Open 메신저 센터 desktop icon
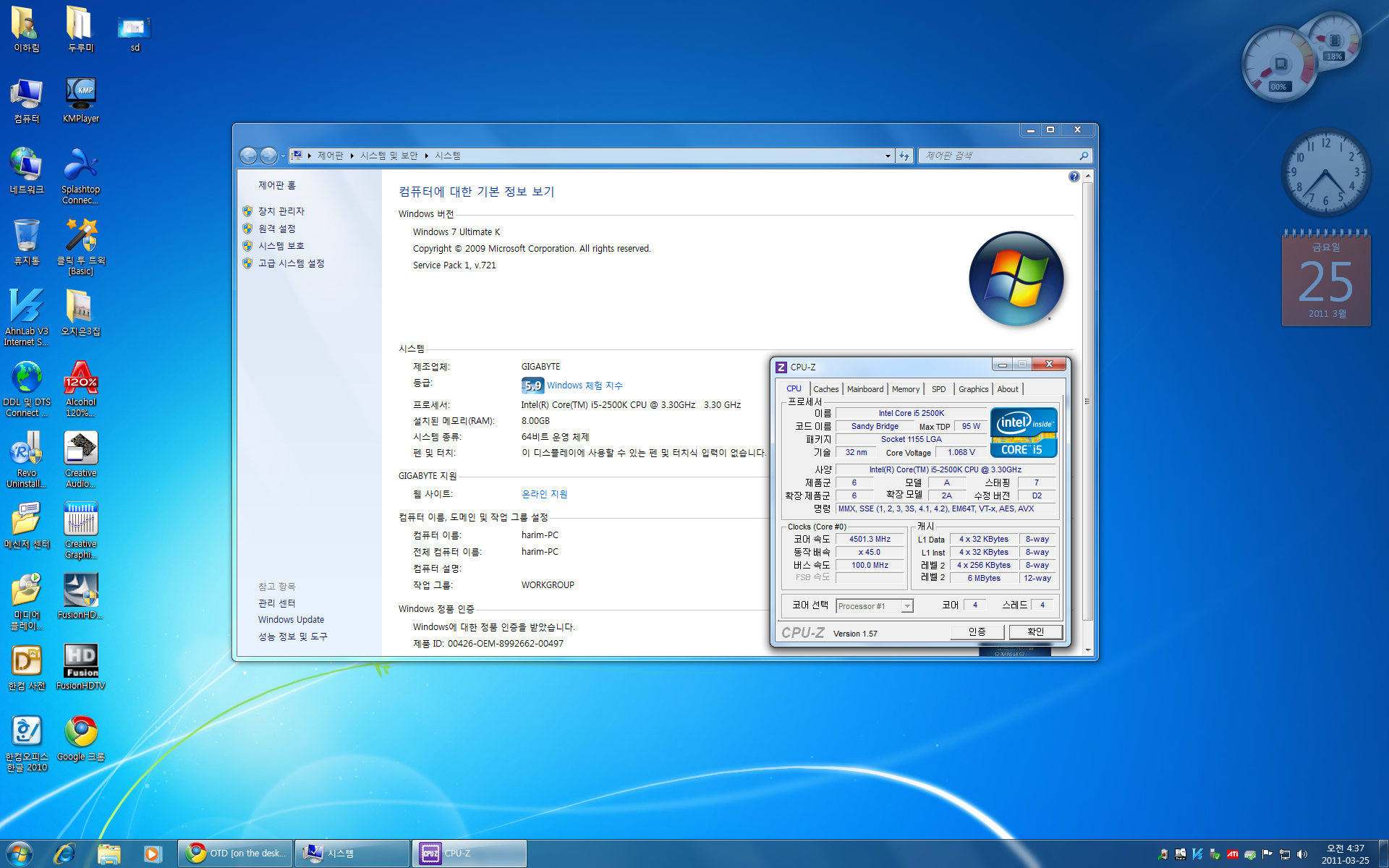 click(x=26, y=526)
